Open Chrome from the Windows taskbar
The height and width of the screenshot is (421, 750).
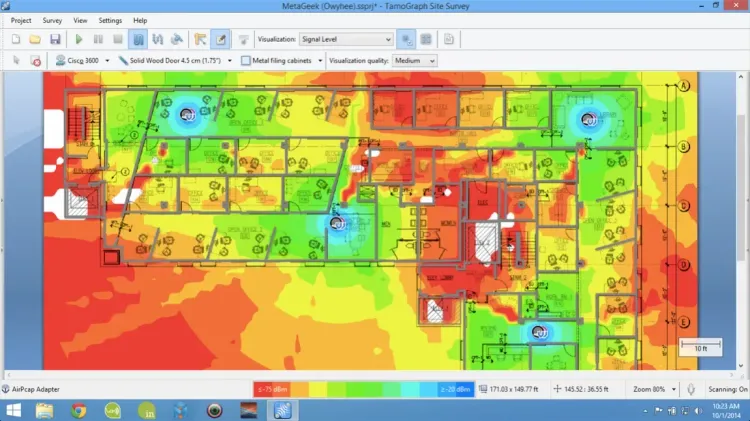[x=79, y=409]
